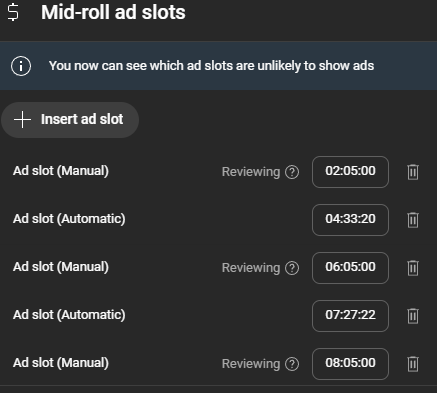
Task: Open Reviewing help icon for 02:05:00 slot
Action: [x=292, y=172]
